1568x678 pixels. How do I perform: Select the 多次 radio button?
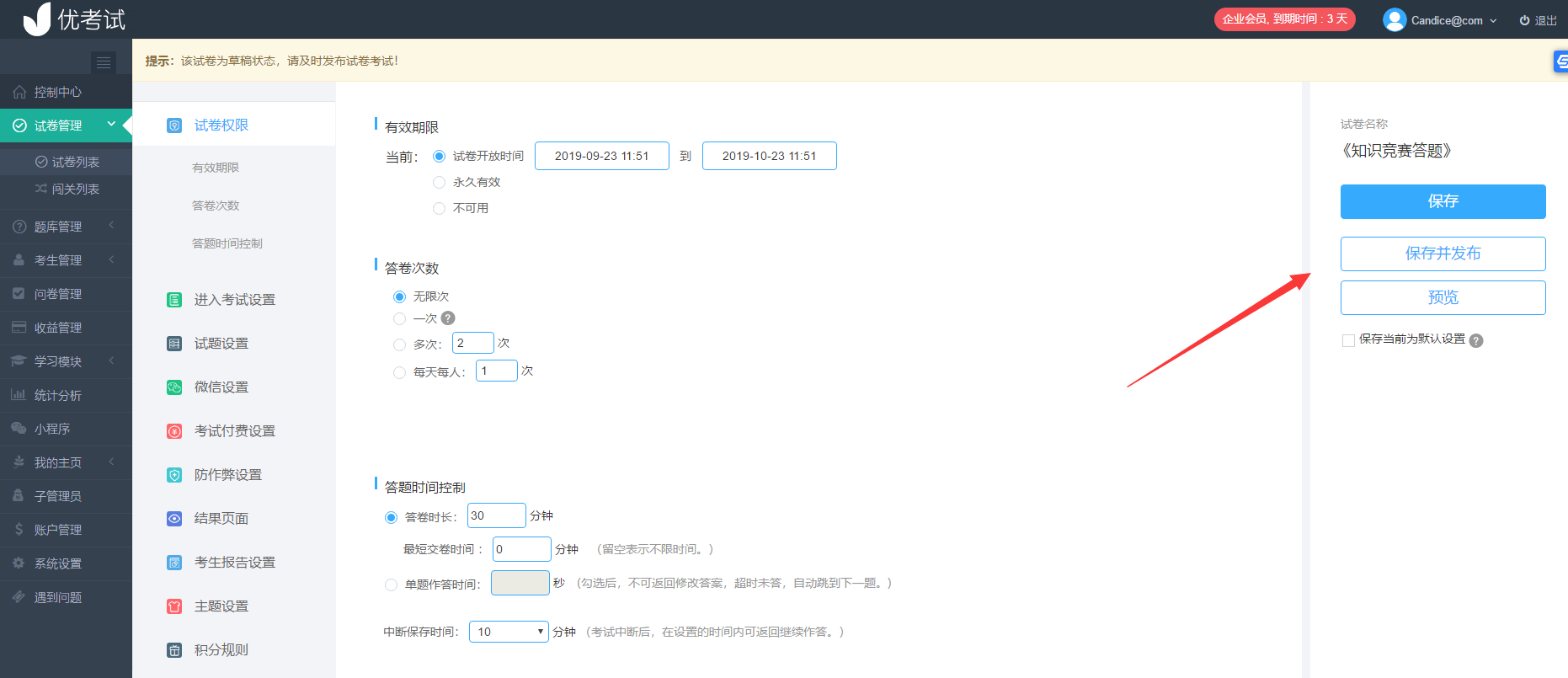pos(399,344)
